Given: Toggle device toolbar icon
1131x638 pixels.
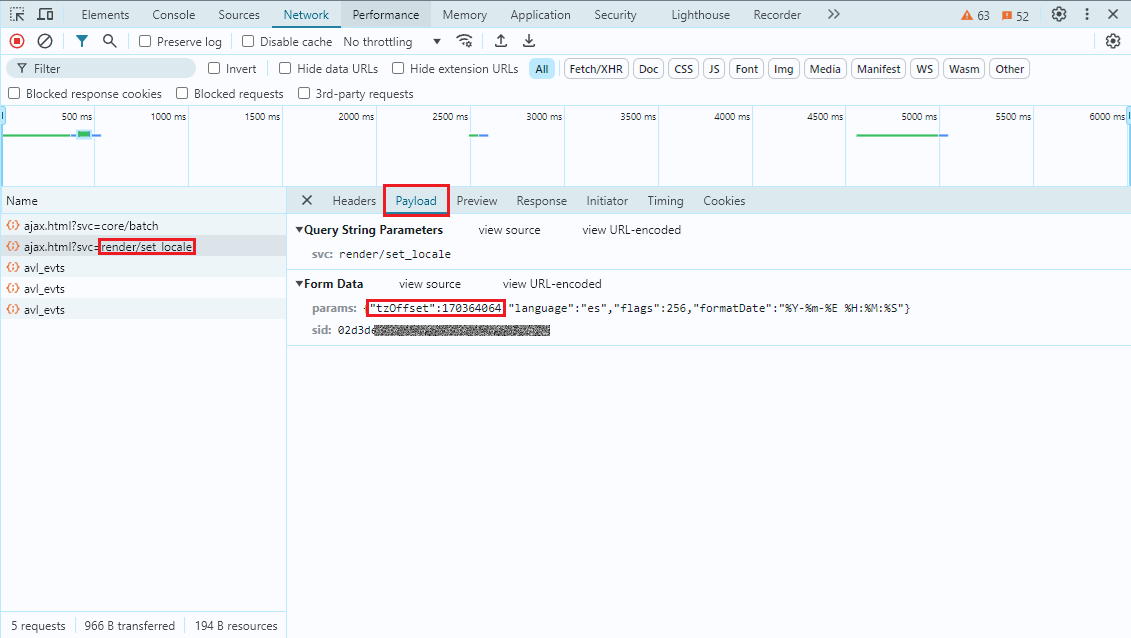Looking at the screenshot, I should click(x=45, y=15).
